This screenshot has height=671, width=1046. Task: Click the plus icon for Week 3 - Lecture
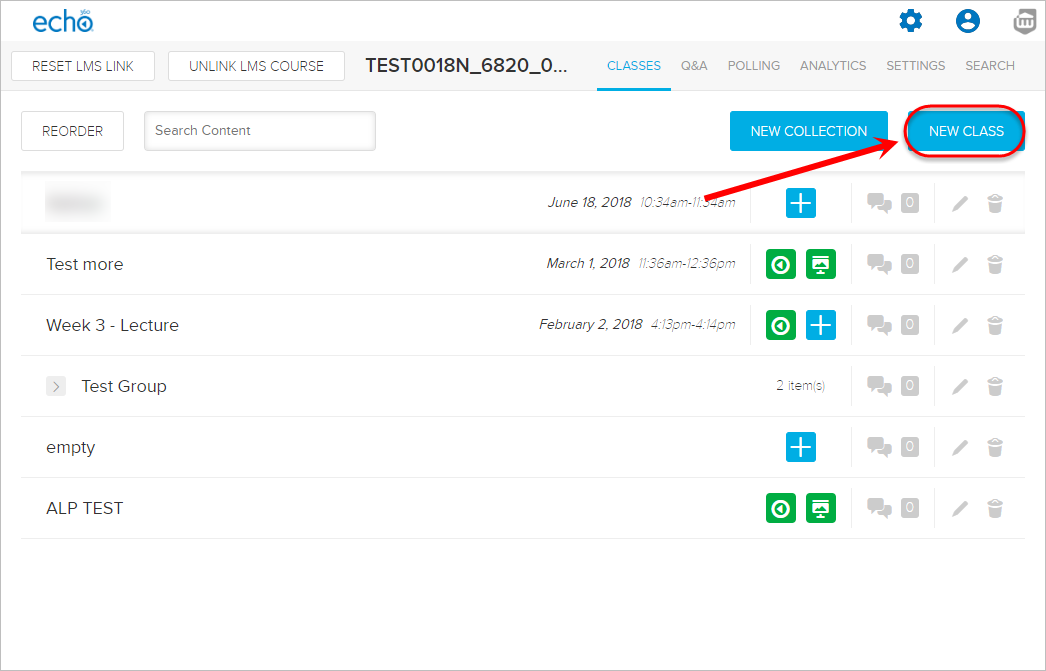click(x=821, y=325)
